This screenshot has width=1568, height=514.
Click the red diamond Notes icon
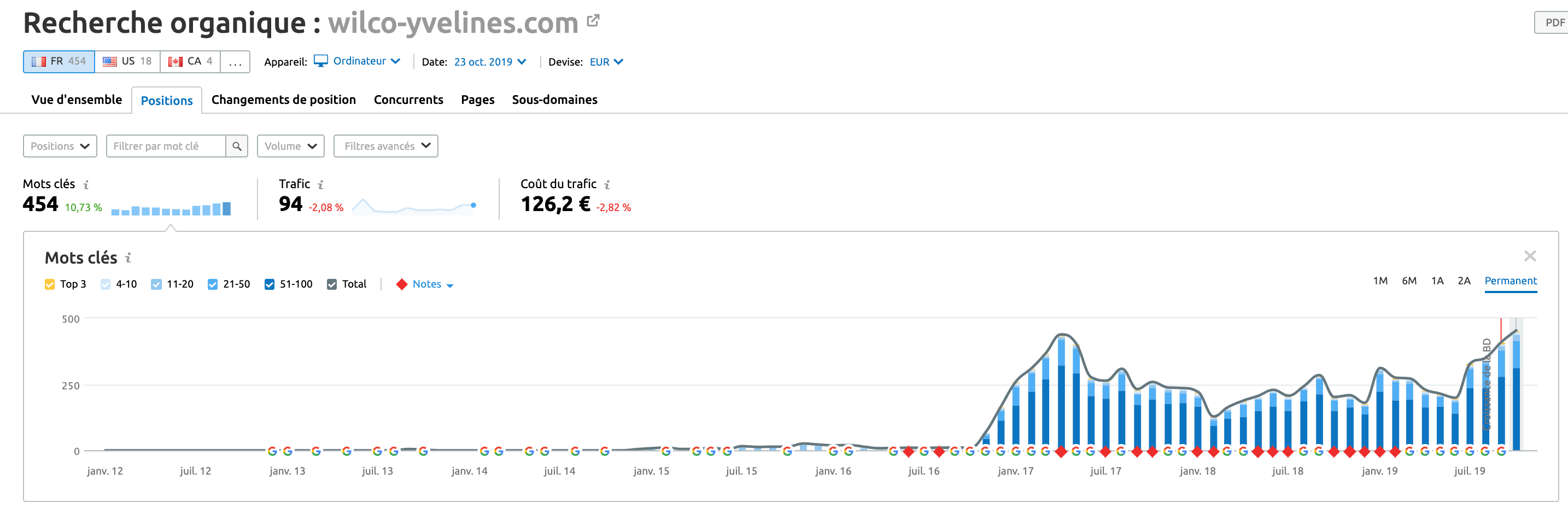click(401, 284)
